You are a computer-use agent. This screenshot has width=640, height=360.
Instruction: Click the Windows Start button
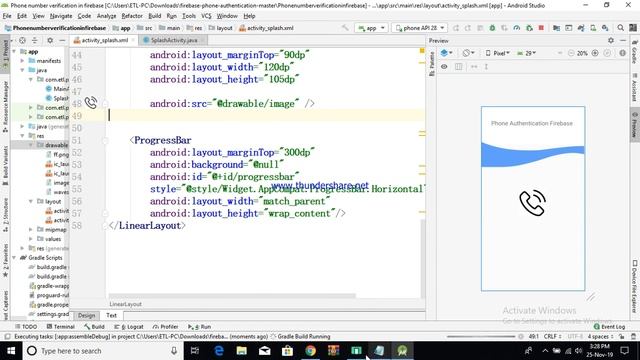11,351
